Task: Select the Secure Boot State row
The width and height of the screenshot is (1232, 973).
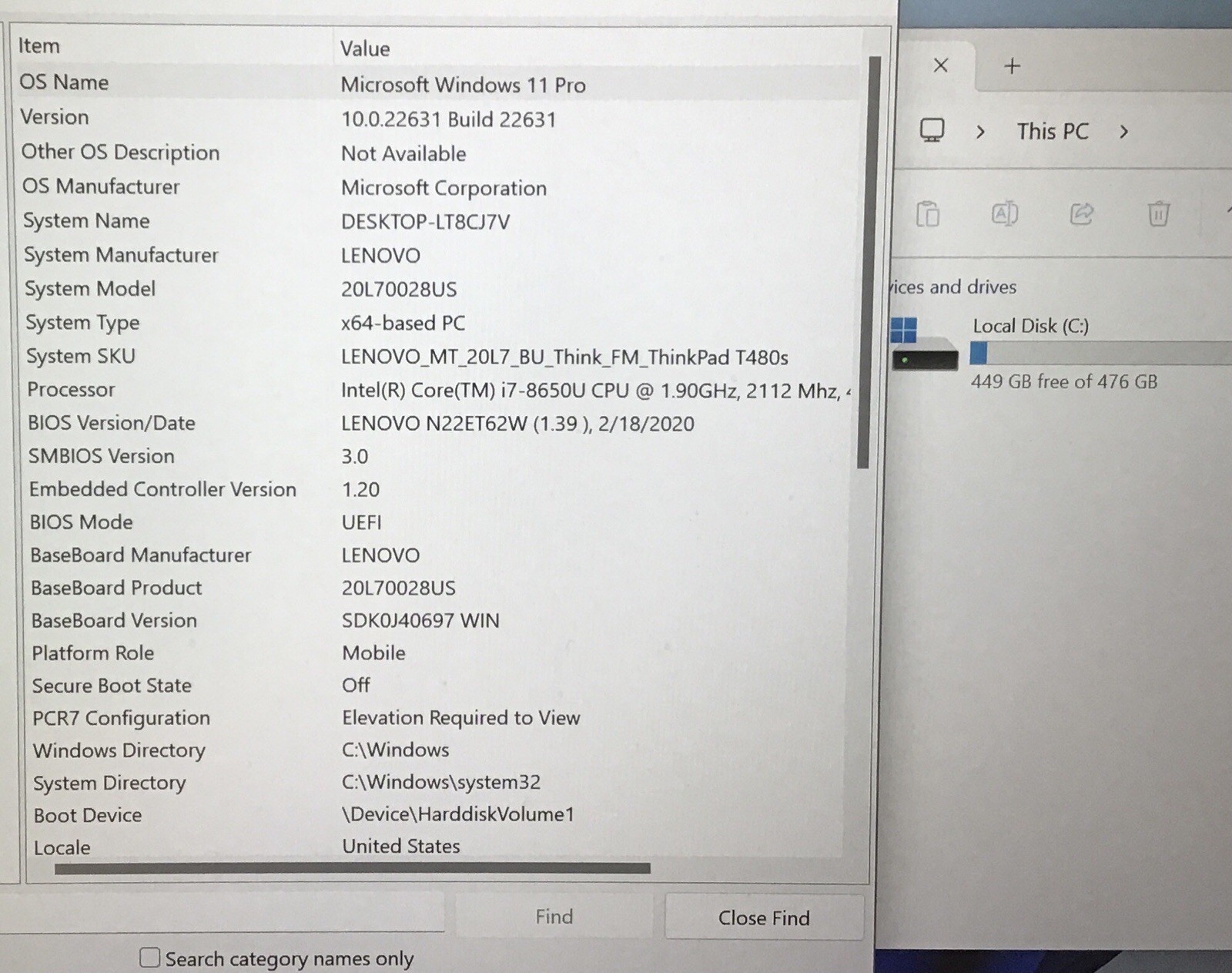Action: coord(436,685)
